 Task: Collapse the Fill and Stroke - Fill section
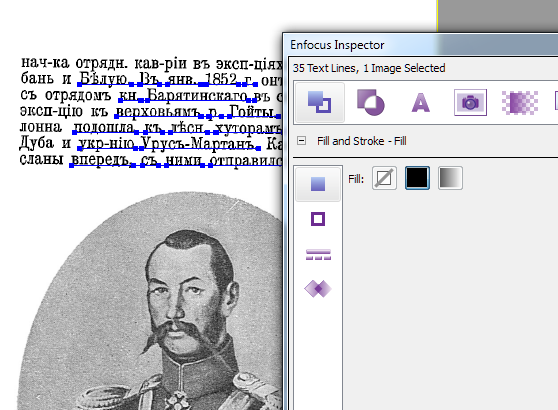[x=301, y=141]
